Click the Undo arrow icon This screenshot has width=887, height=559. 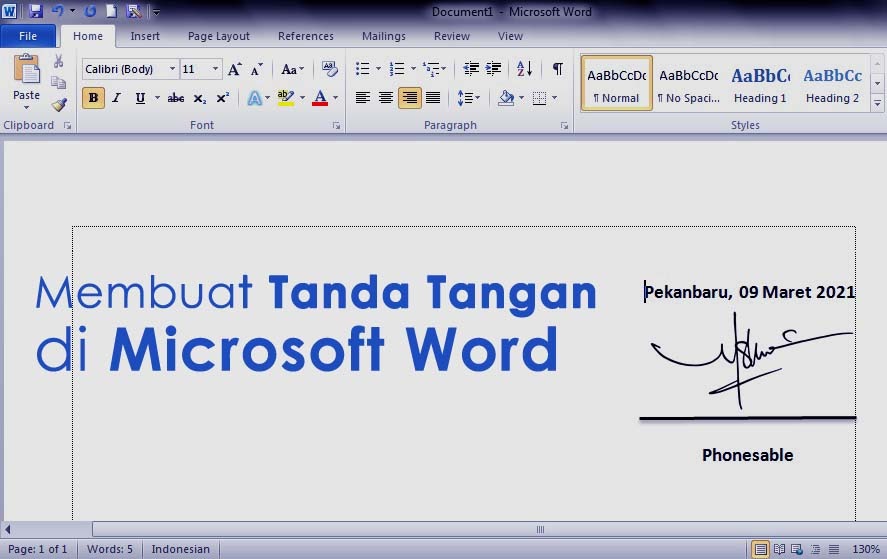click(x=58, y=11)
